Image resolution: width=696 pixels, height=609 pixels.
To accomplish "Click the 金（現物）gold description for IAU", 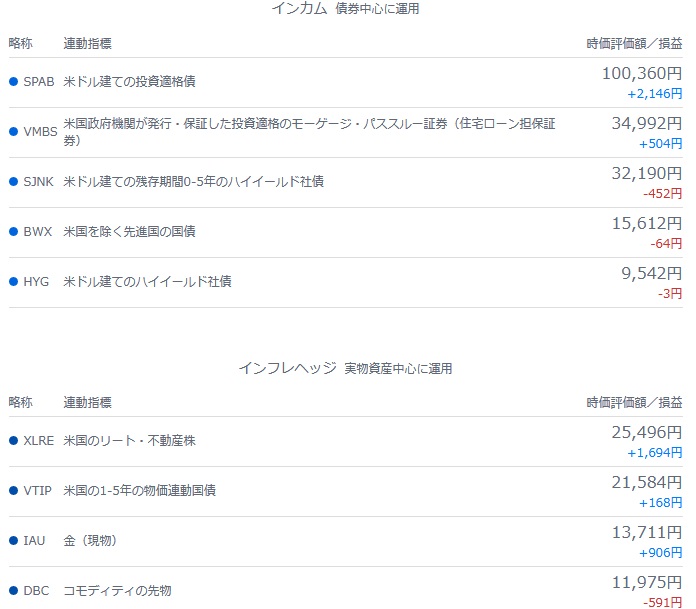I will click(x=90, y=541).
